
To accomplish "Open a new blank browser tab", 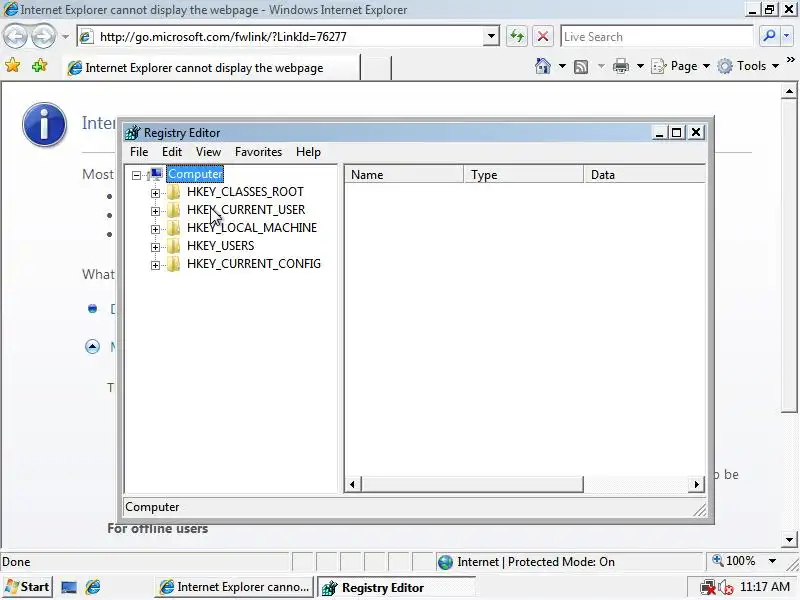I will pyautogui.click(x=376, y=68).
